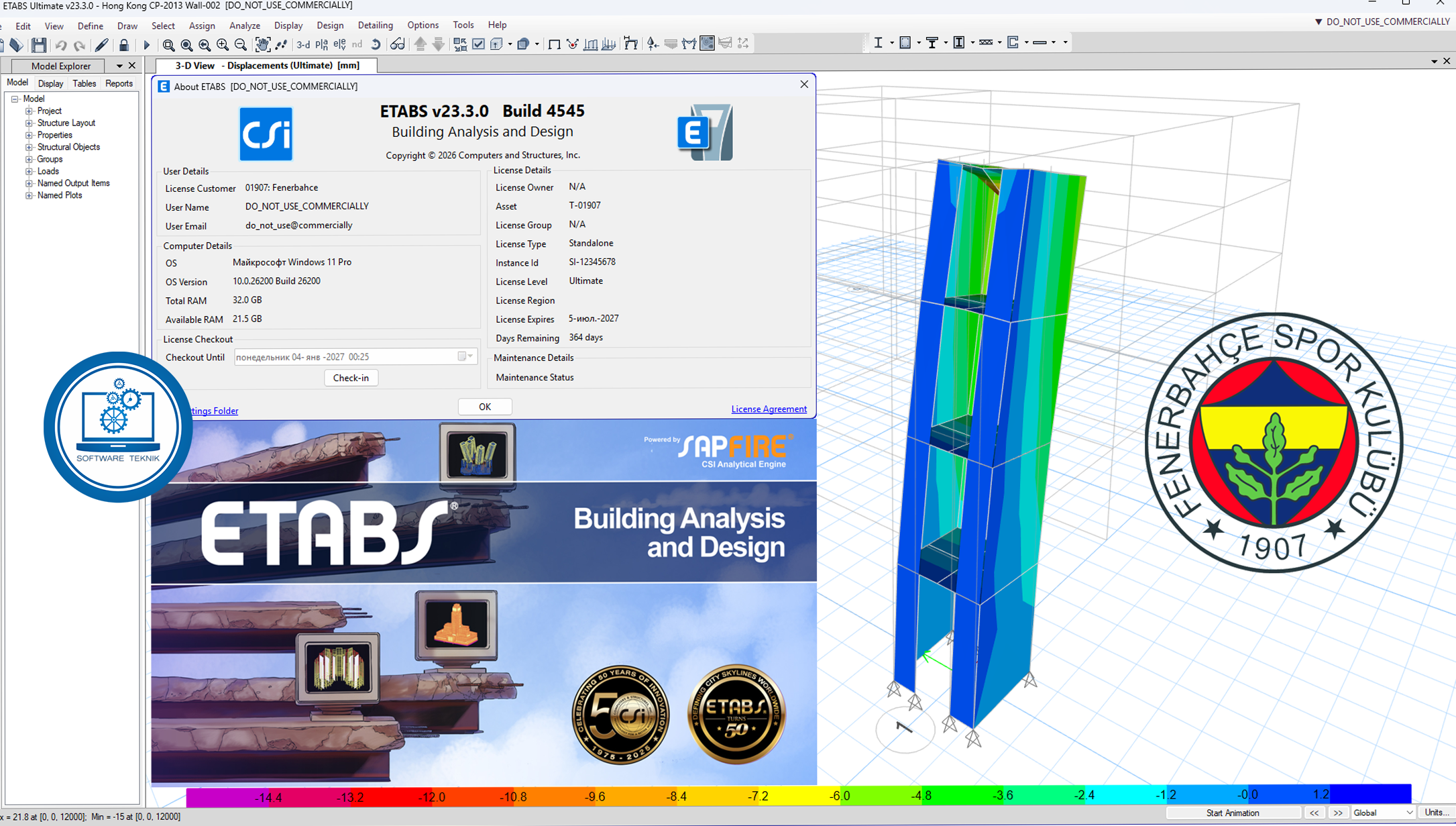The height and width of the screenshot is (826, 1456).
Task: Click the pencil edit icon in toolbar
Action: click(102, 45)
